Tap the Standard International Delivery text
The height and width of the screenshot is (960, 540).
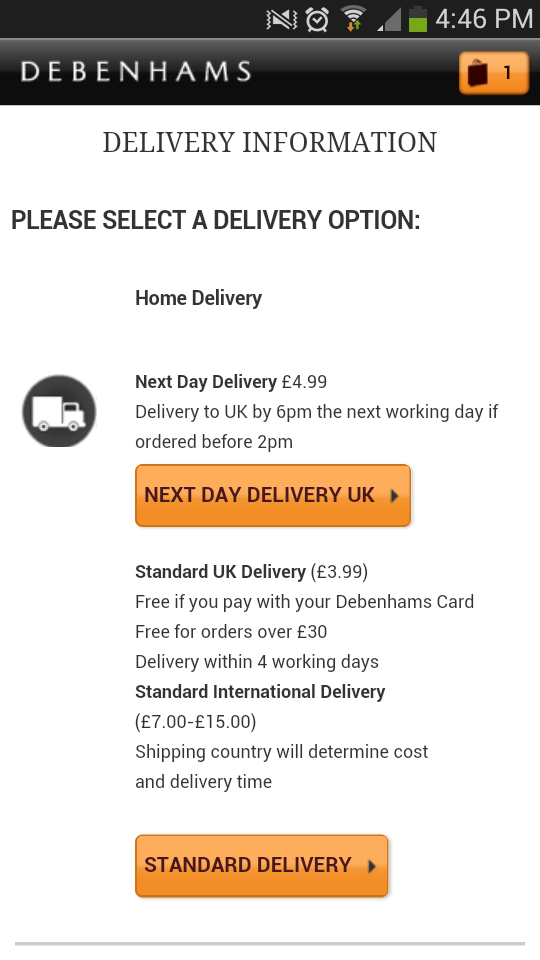pos(260,692)
